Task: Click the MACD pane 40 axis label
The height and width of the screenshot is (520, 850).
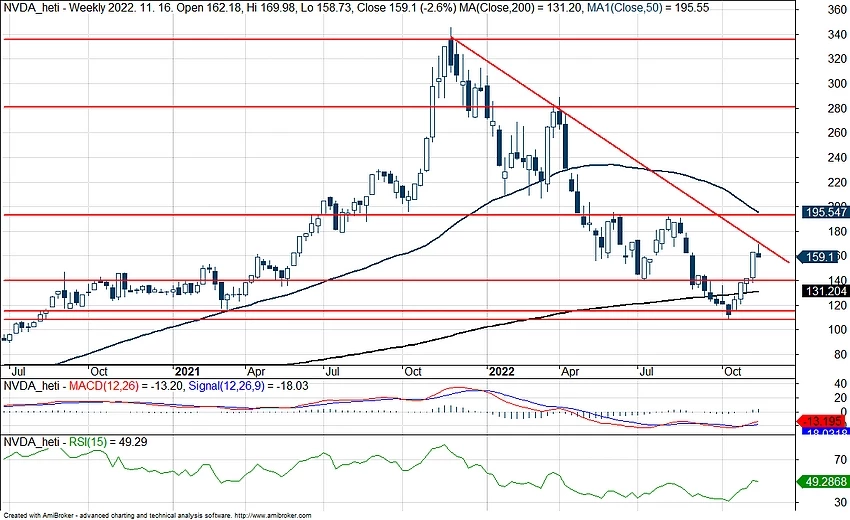Action: (x=840, y=384)
